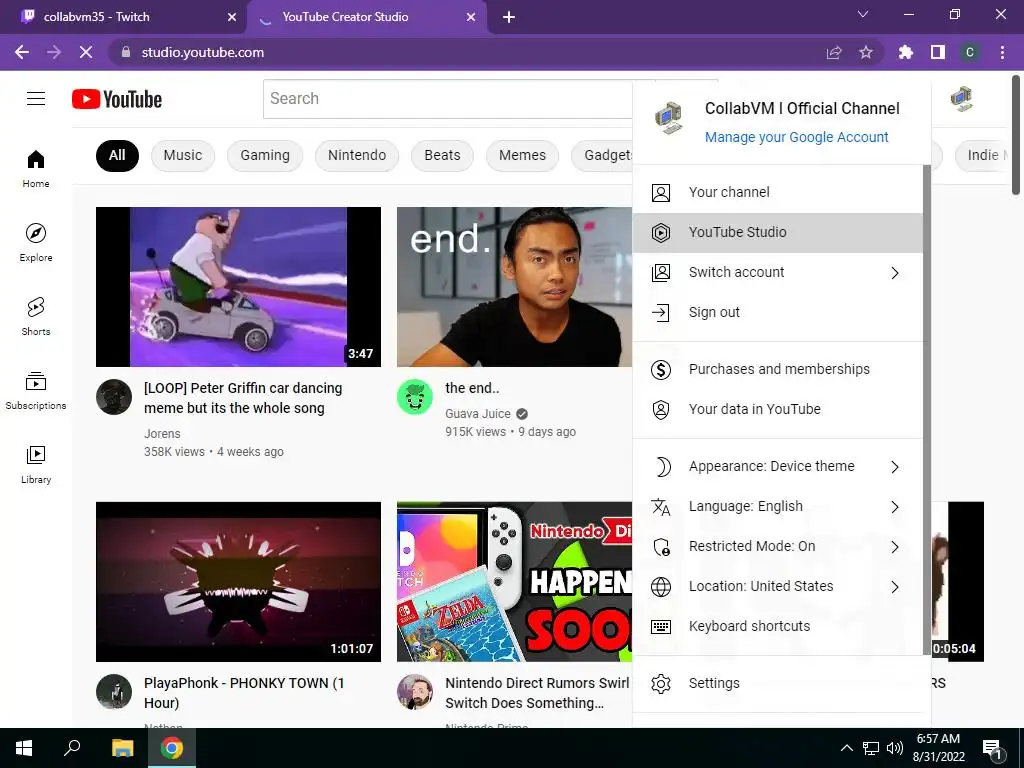Expand the Switch account submenu

pyautogui.click(x=895, y=273)
